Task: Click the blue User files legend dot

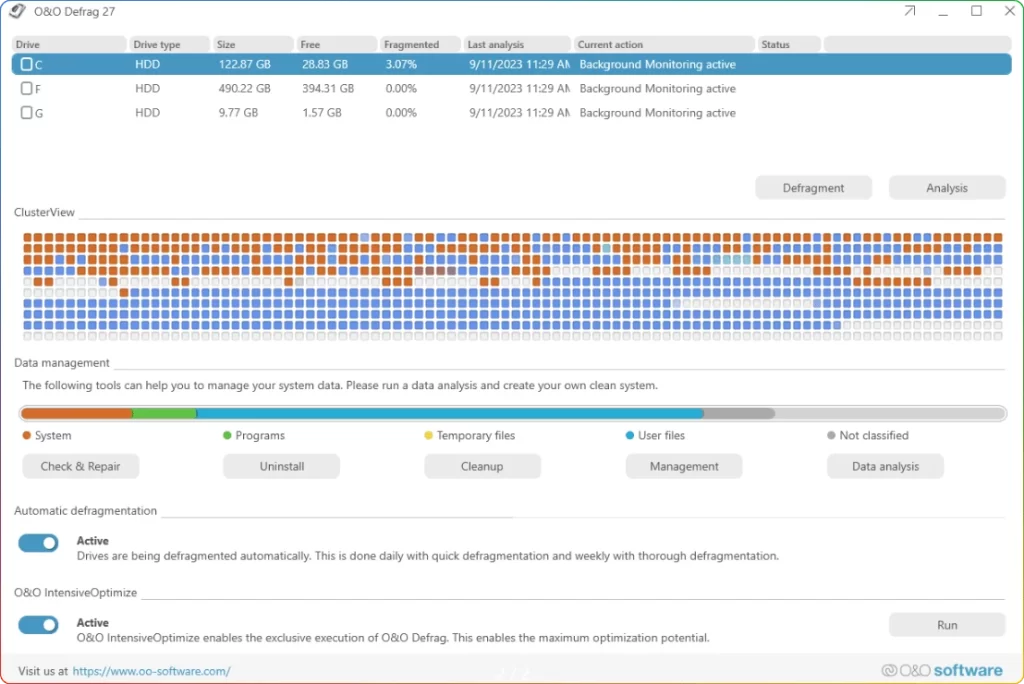Action: point(630,435)
